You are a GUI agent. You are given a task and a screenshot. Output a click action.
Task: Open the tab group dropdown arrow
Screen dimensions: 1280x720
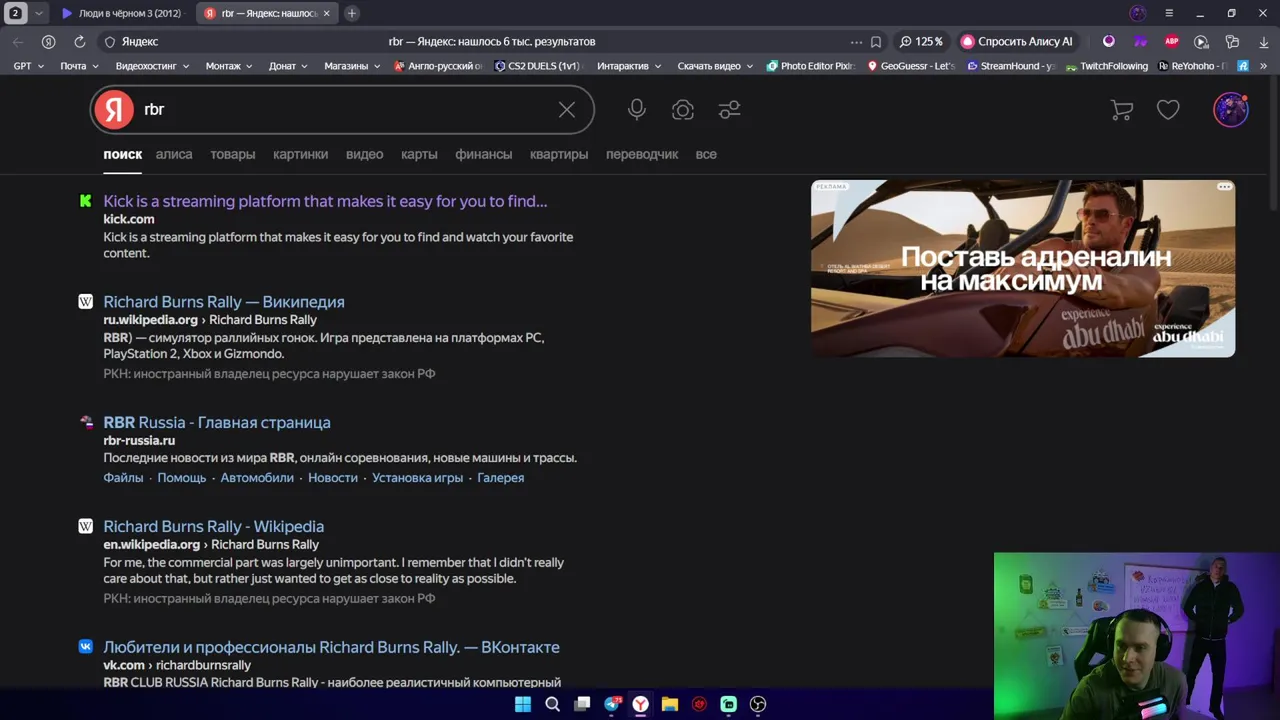(x=39, y=13)
